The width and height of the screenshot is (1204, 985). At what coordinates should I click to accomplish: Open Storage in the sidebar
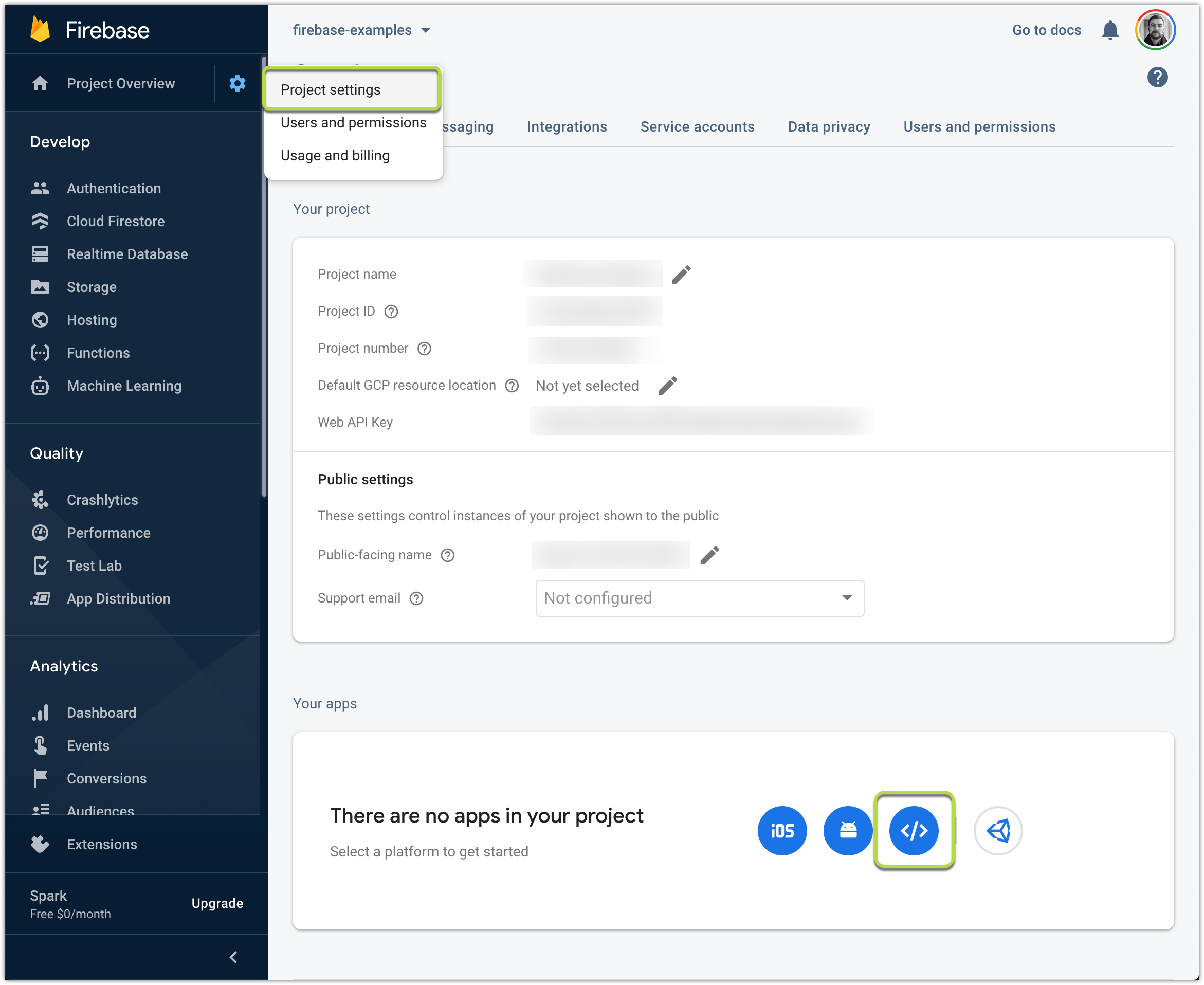[x=91, y=287]
